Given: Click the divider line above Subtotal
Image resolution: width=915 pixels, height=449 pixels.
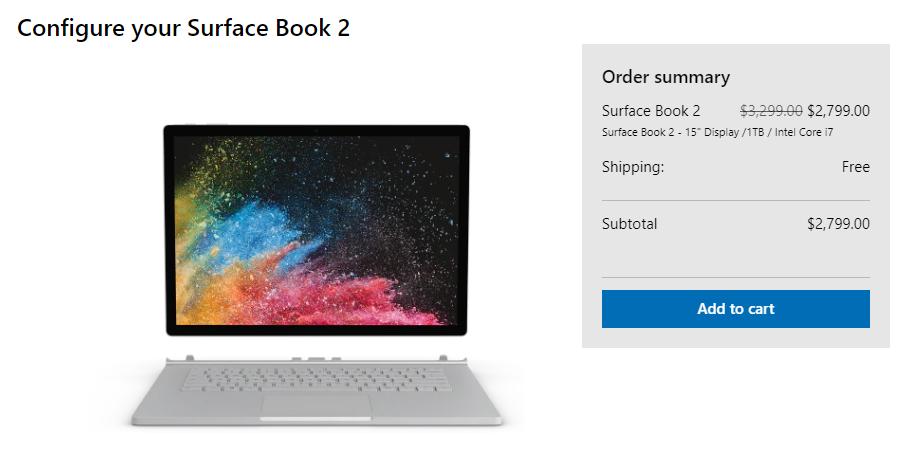Looking at the screenshot, I should coord(735,201).
